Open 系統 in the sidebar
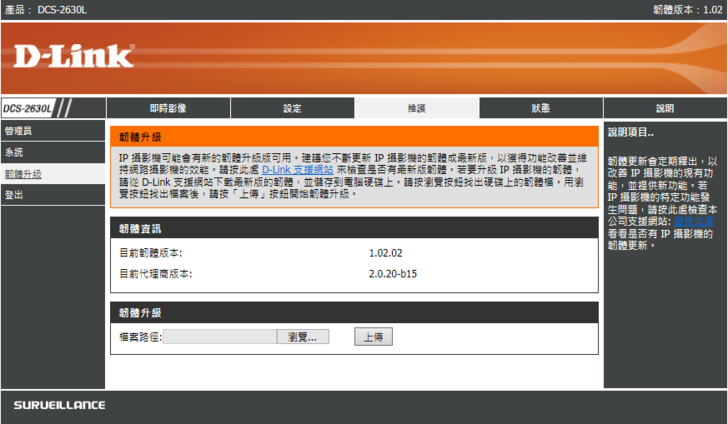This screenshot has width=728, height=424. [x=53, y=152]
